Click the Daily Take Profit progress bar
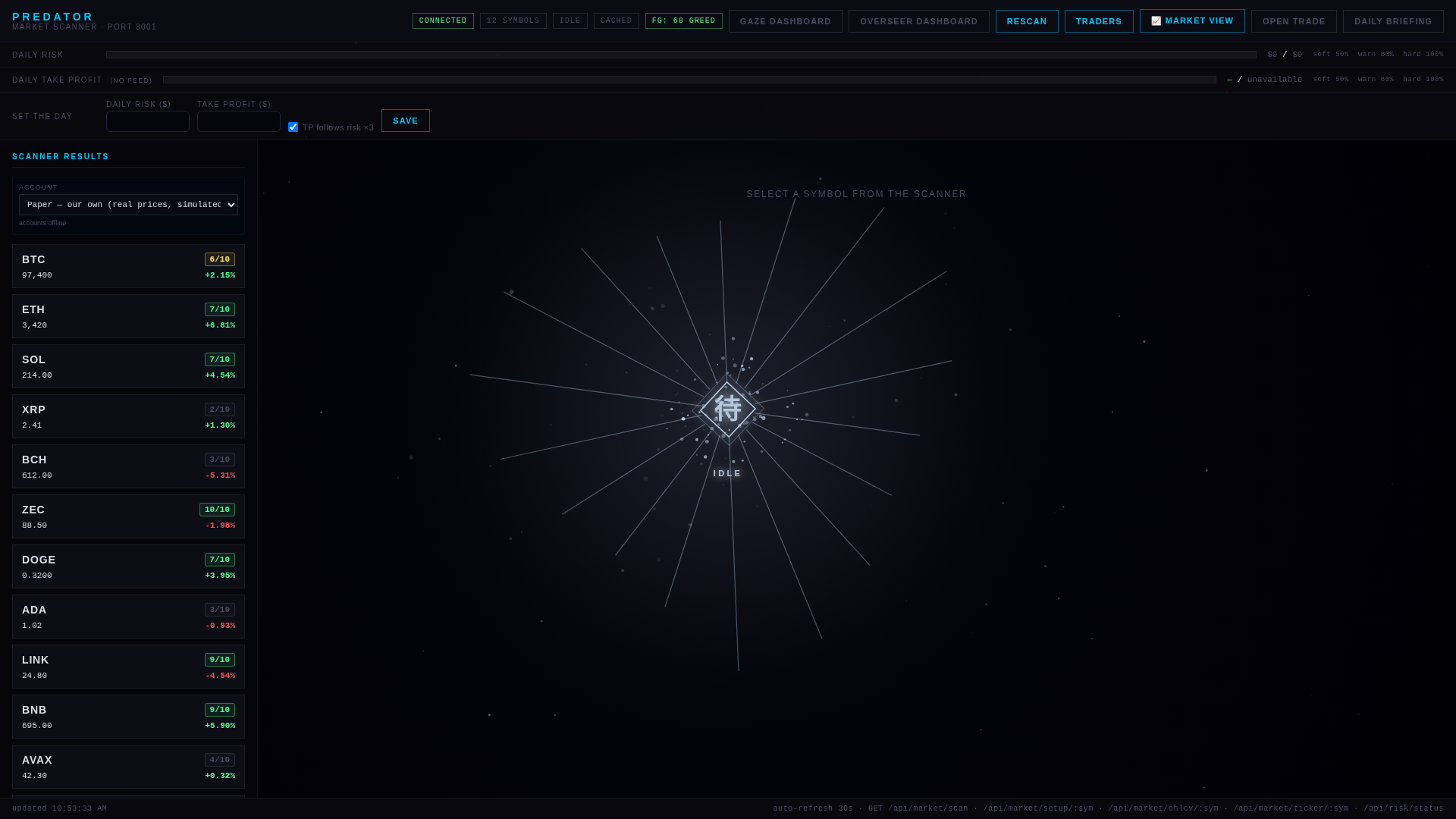This screenshot has width=1456, height=819. pos(689,80)
